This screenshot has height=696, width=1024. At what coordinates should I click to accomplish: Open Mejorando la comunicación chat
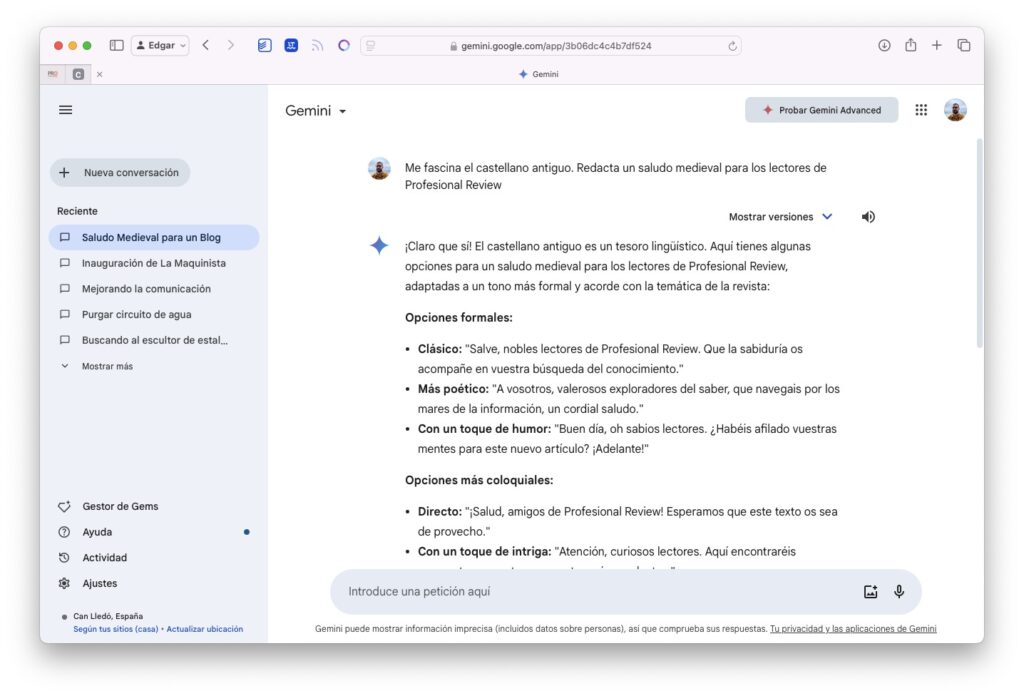[x=154, y=289]
